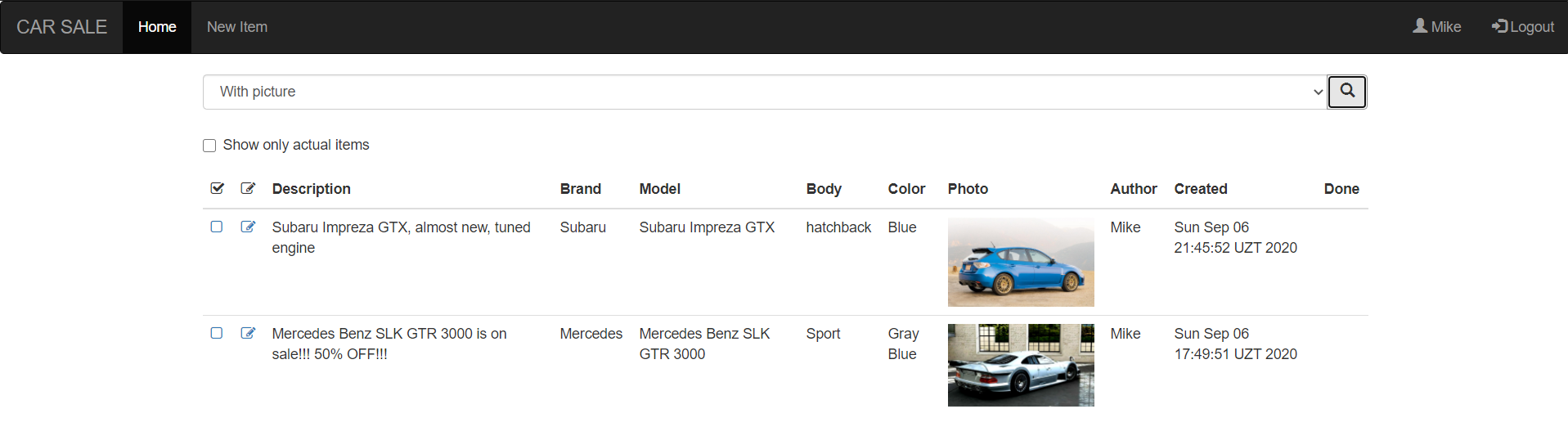This screenshot has height=436, width=1568.
Task: Tick the Mercedes Benz SLK row checkbox
Action: click(x=217, y=333)
